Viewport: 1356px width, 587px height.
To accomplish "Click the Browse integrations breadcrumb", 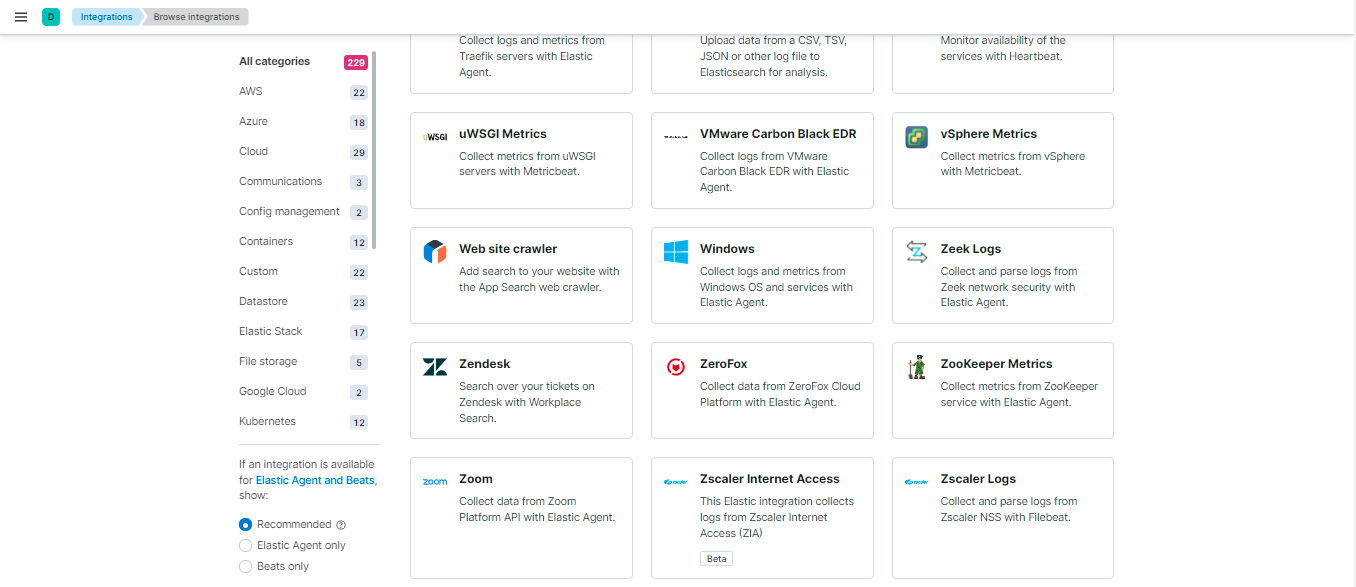I will [x=196, y=17].
